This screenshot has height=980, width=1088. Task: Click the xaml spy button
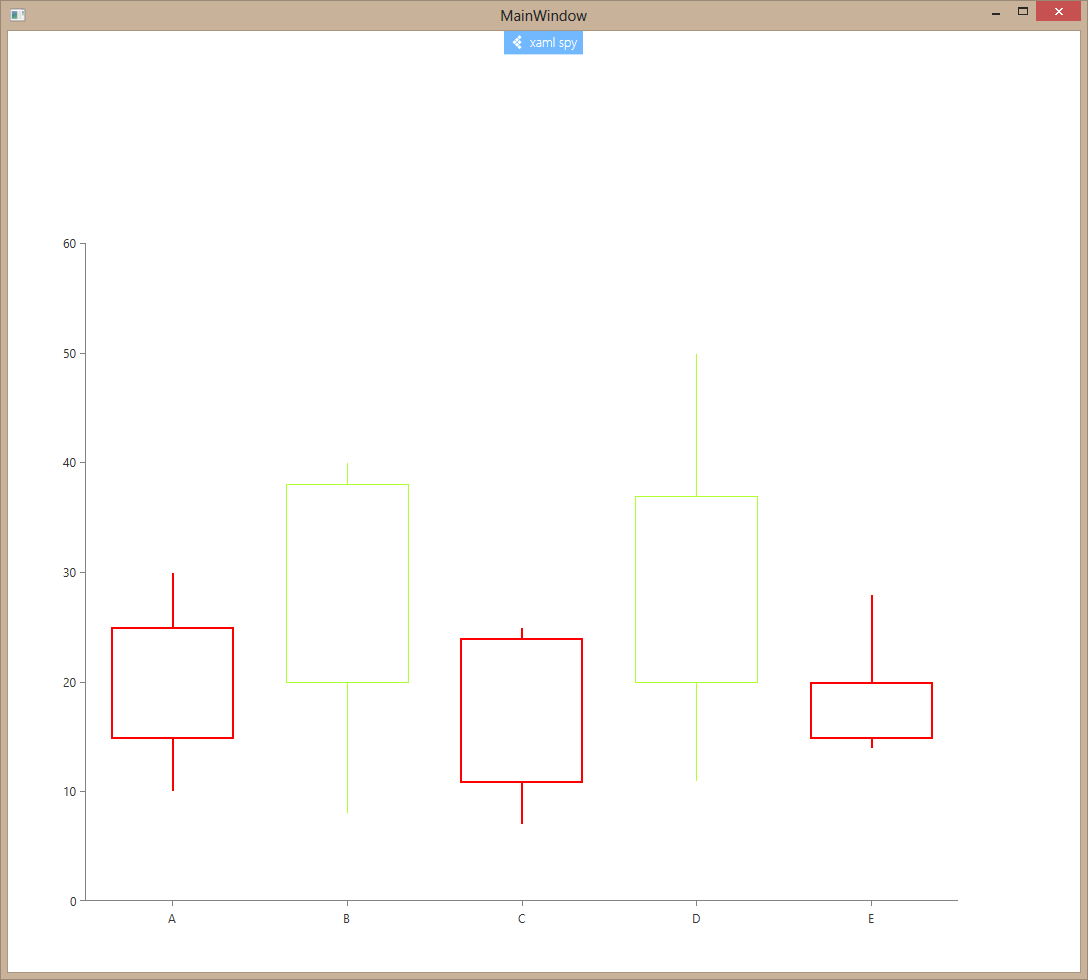tap(543, 43)
